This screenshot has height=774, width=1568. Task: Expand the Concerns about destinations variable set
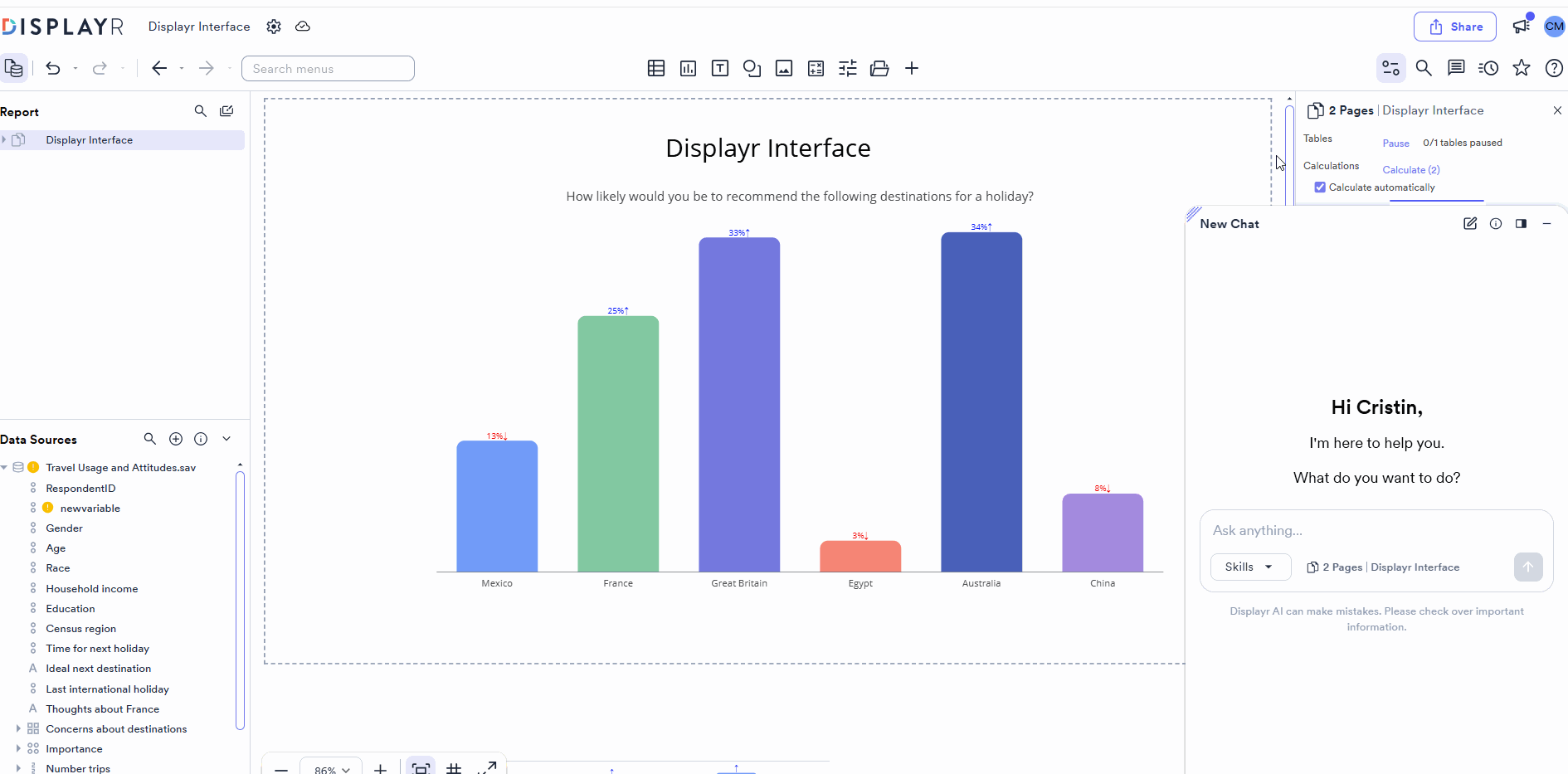click(x=18, y=729)
